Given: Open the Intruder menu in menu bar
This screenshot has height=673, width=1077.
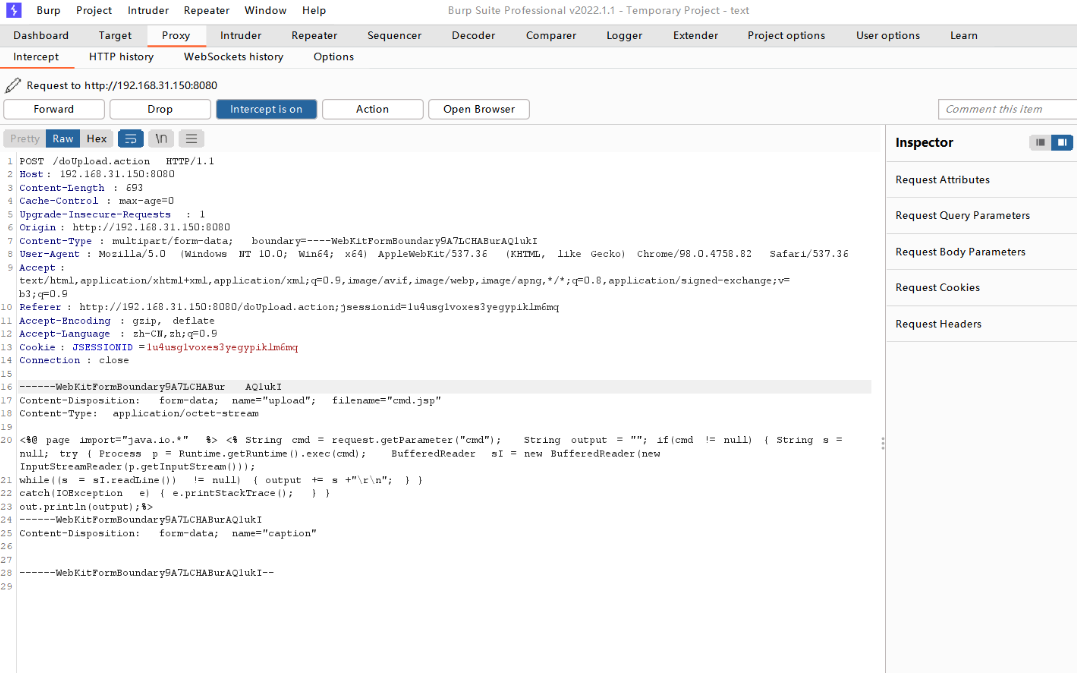Looking at the screenshot, I should 148,10.
